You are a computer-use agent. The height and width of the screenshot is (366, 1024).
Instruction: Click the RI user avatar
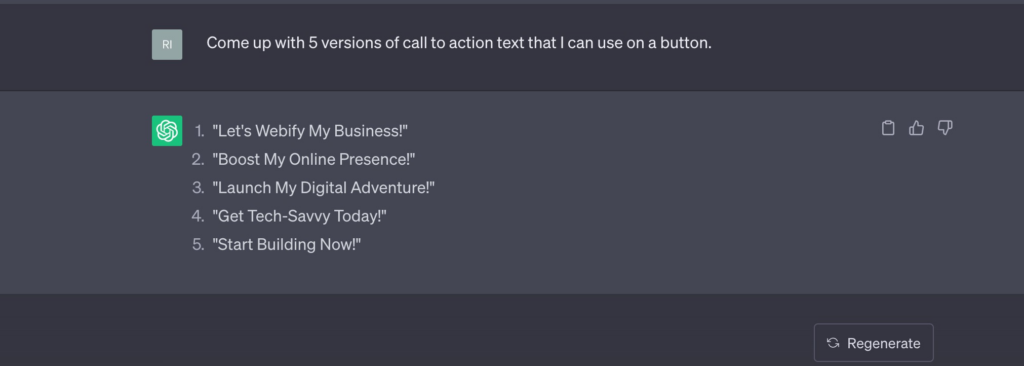click(167, 44)
